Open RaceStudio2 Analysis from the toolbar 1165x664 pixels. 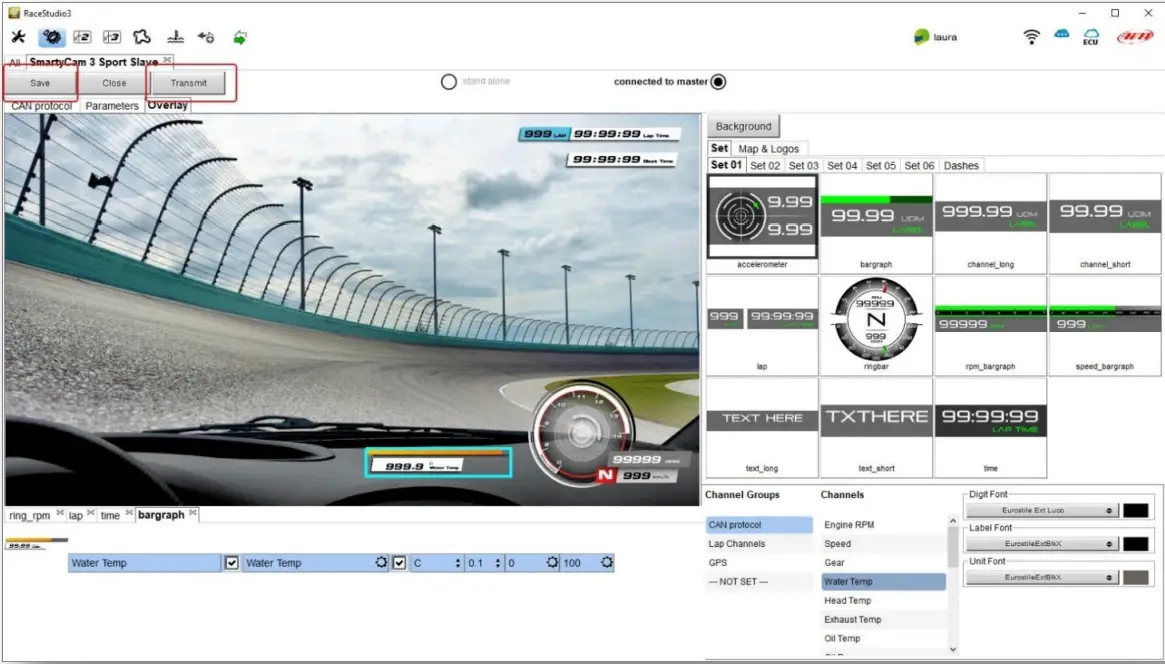click(82, 37)
